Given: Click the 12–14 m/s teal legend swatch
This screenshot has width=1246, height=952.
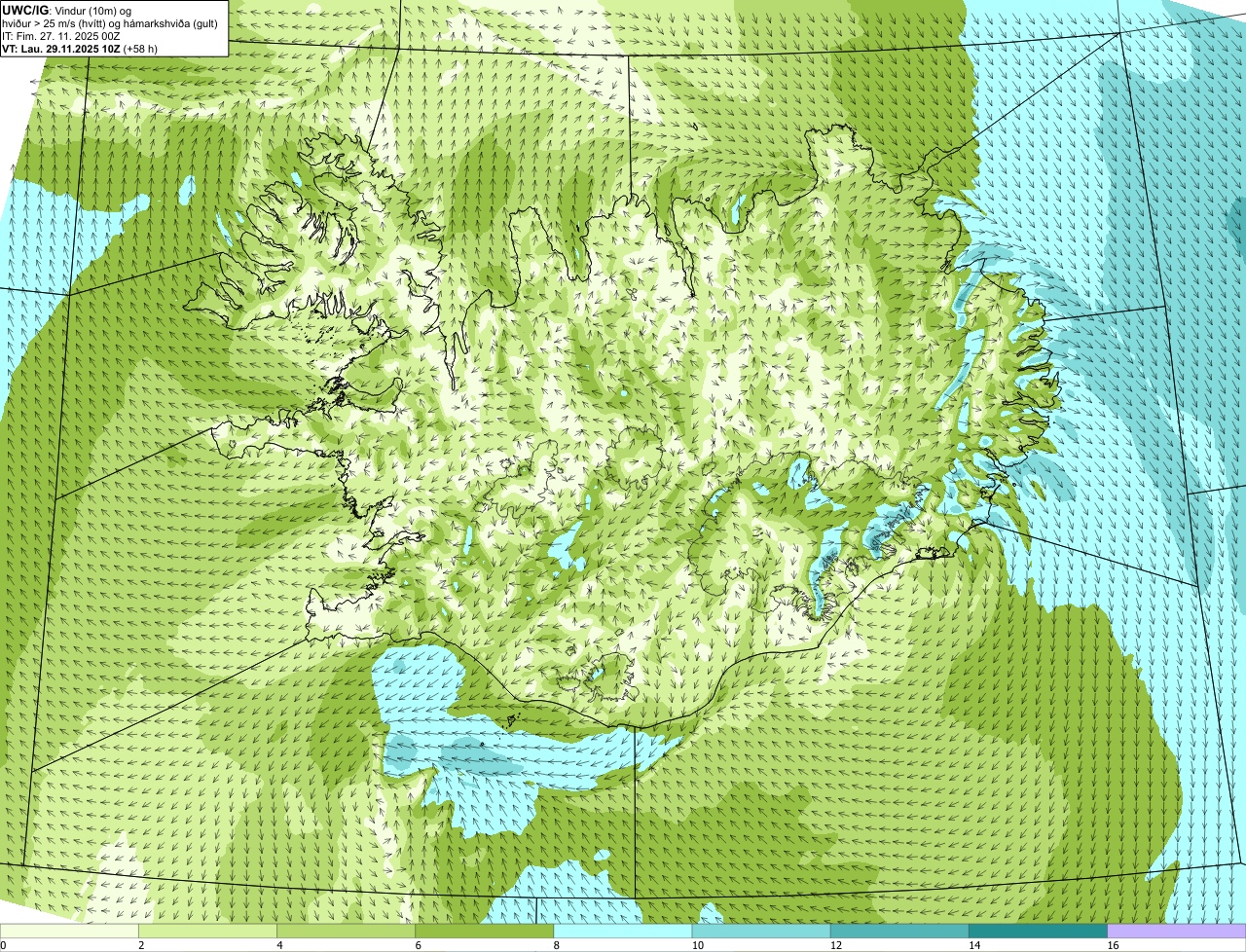Looking at the screenshot, I should 899,931.
